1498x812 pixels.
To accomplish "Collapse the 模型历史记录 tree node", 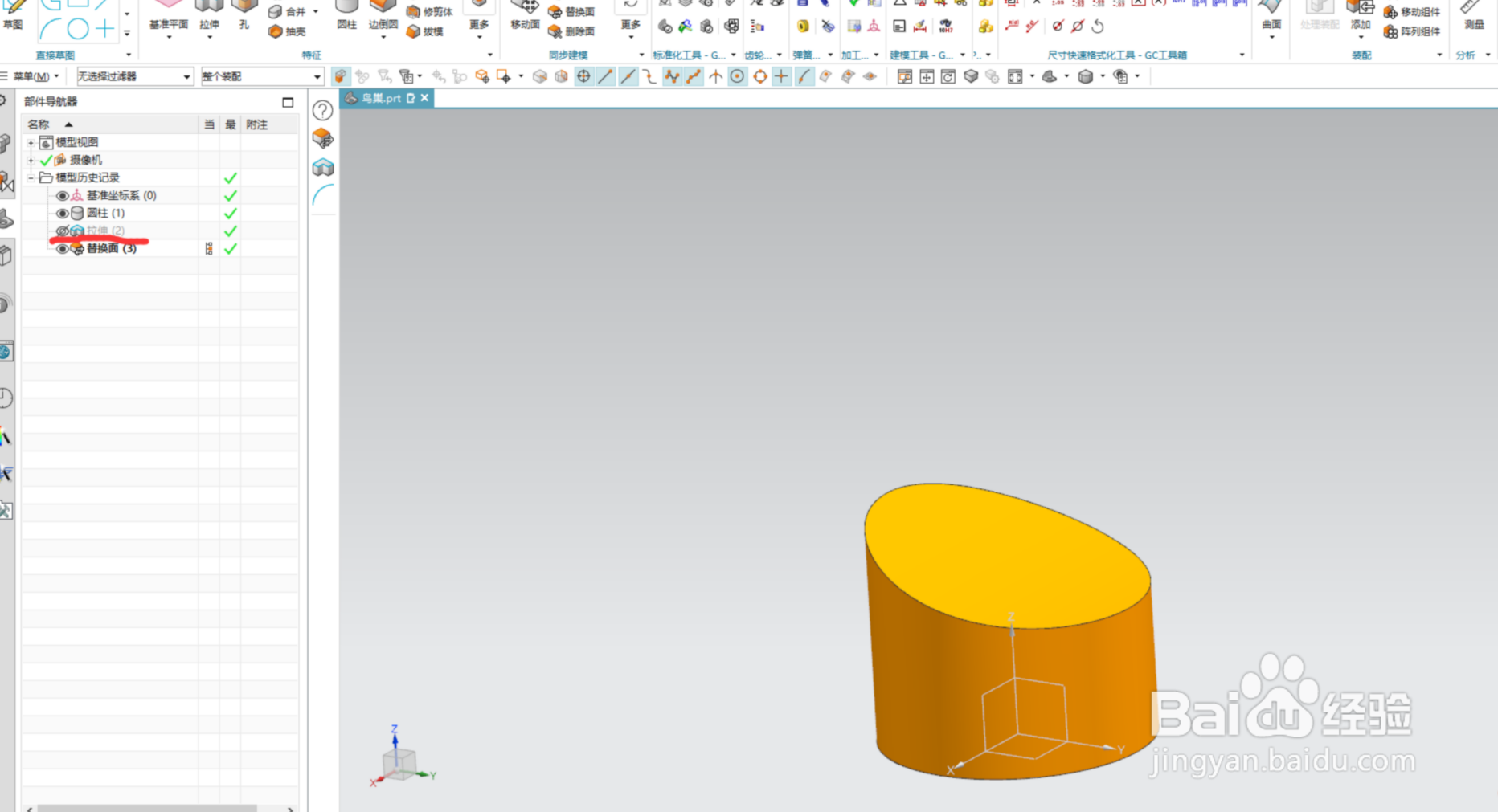I will (x=31, y=177).
